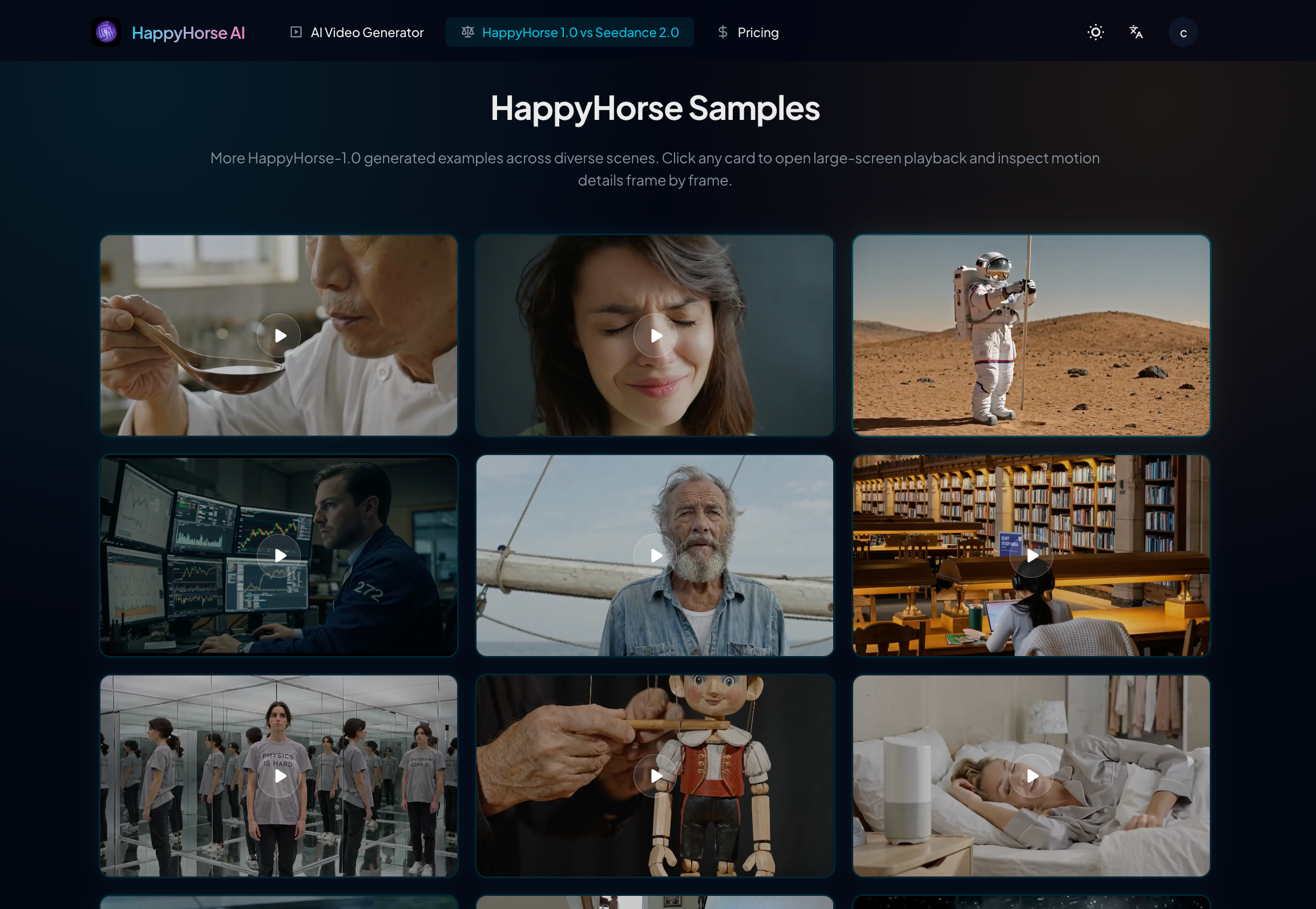Toggle light theme with the sun icon
This screenshot has height=909, width=1316.
(x=1095, y=32)
